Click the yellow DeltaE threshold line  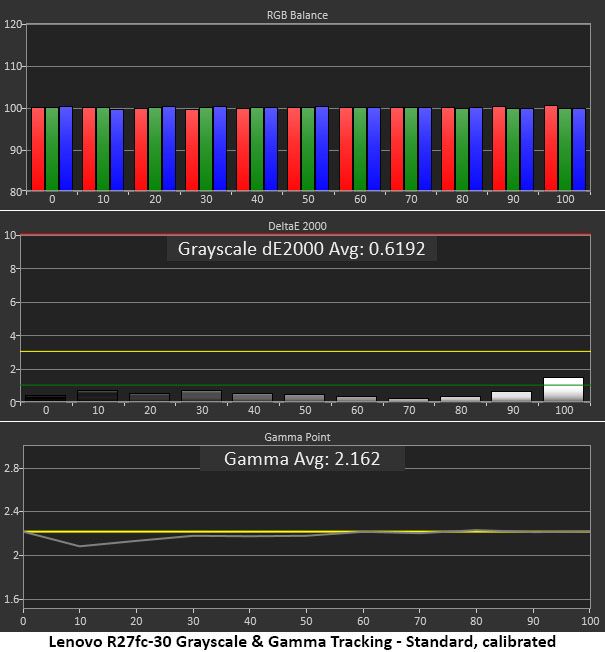tap(305, 351)
